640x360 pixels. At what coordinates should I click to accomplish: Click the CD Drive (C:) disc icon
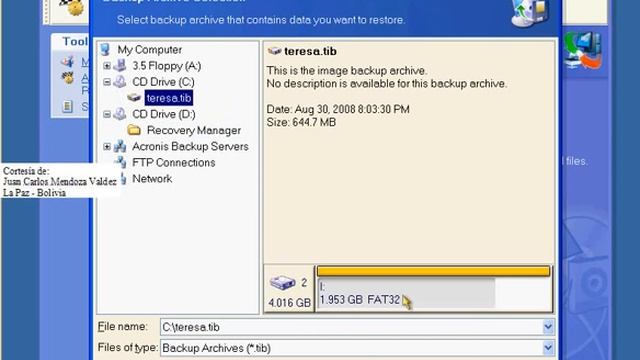click(120, 82)
